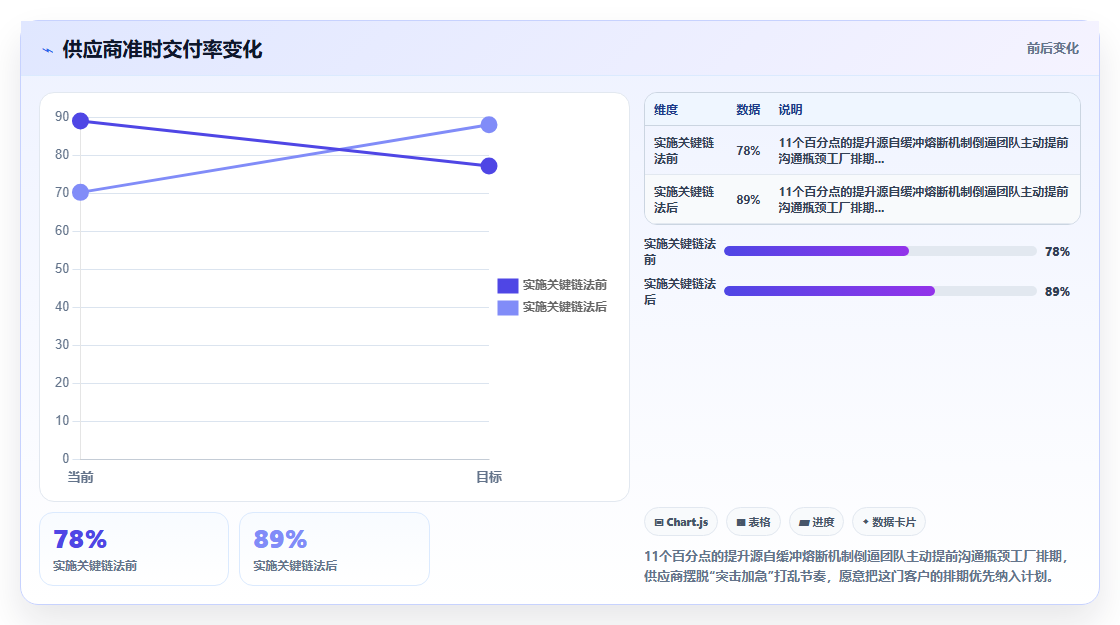Click the 数据 column header
This screenshot has width=1120, height=625.
[748, 110]
